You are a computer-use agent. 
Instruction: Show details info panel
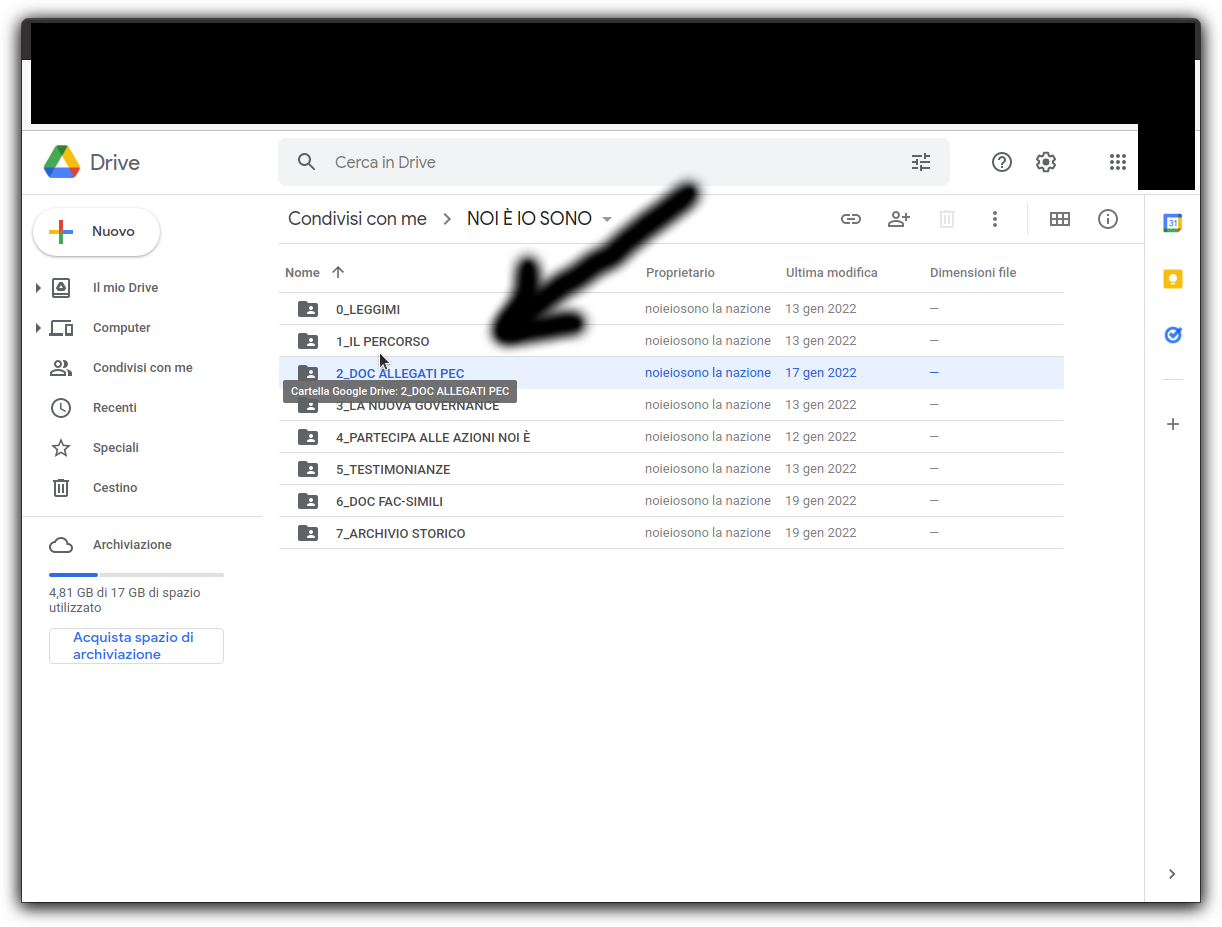coord(1107,219)
